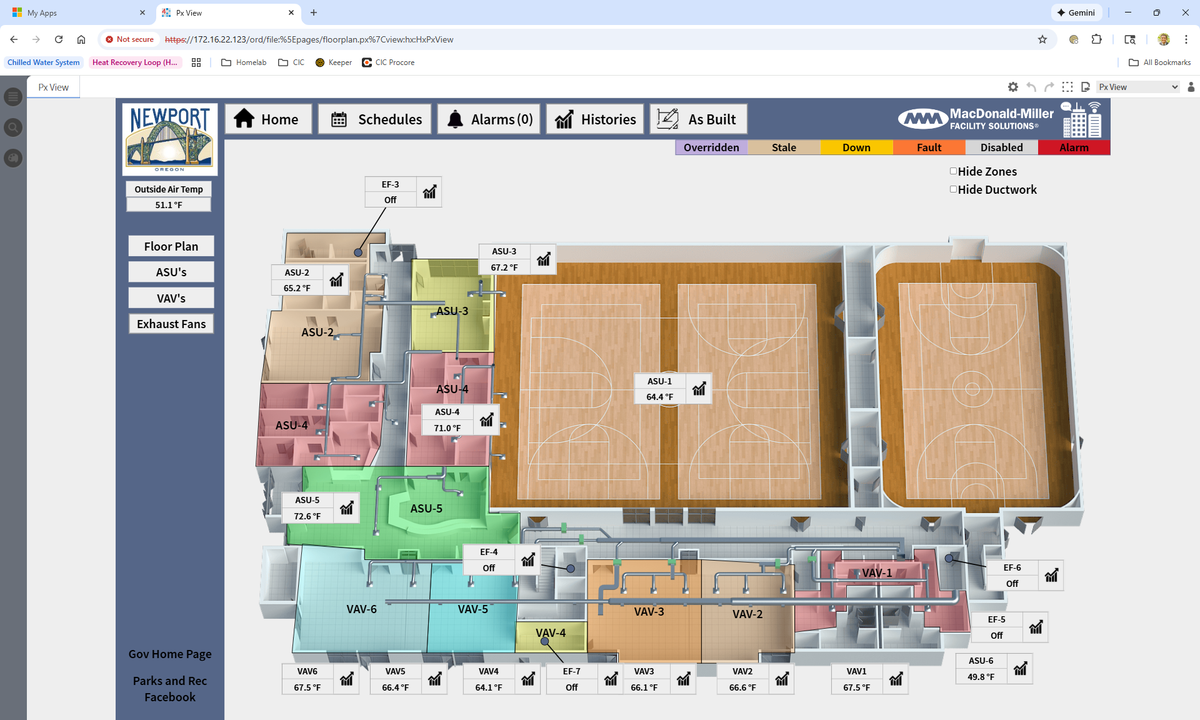The width and height of the screenshot is (1200, 720).
Task: Open the chart icon beside ASU-2
Action: (337, 280)
